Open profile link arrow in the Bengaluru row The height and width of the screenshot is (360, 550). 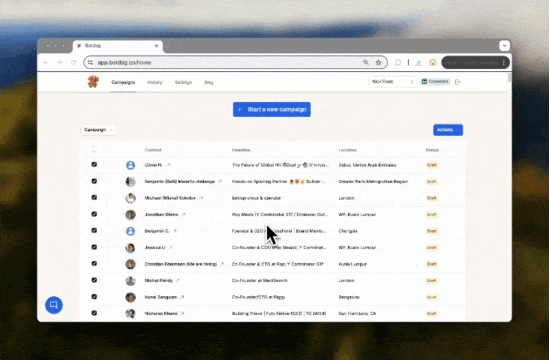[x=182, y=297]
